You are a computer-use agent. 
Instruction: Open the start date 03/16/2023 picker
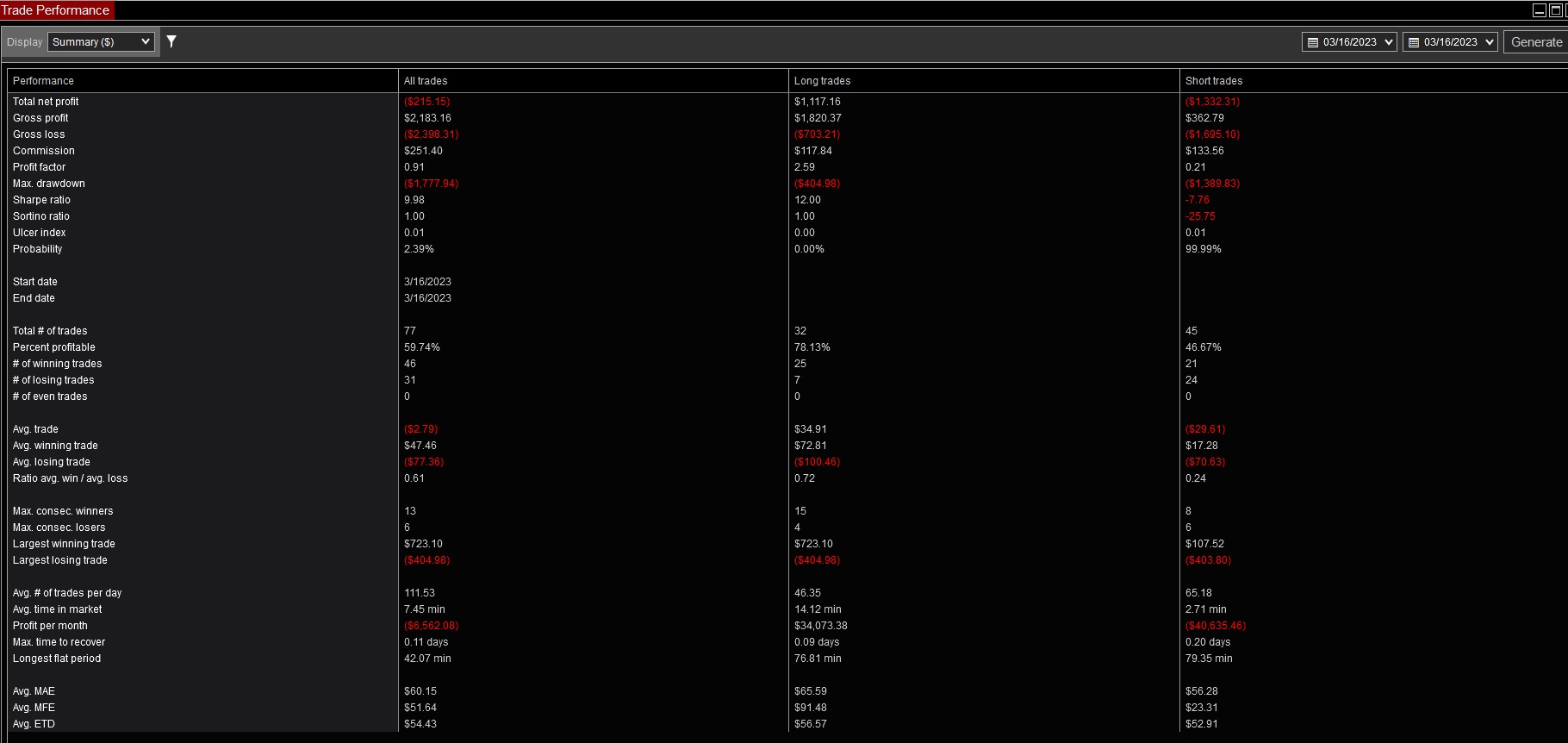click(x=1349, y=42)
